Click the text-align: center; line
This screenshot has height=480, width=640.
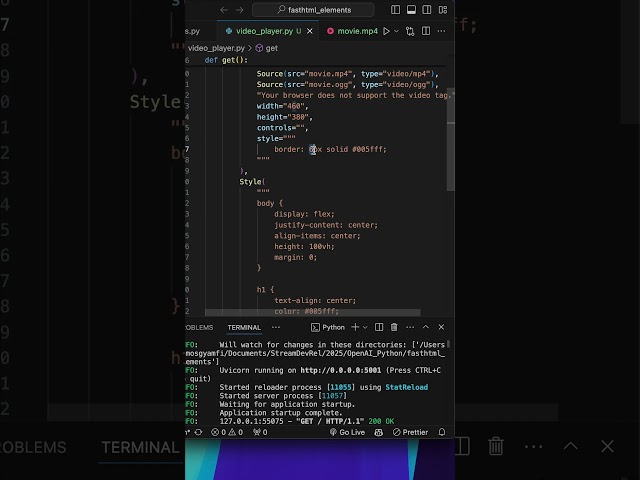pos(315,301)
